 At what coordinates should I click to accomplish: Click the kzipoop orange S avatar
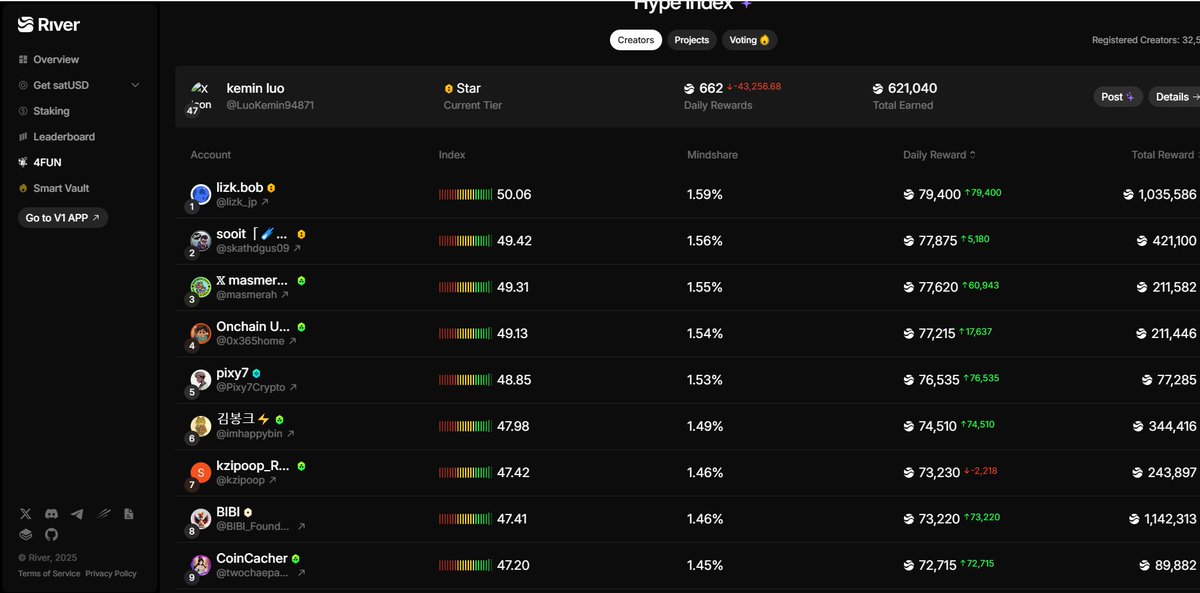coord(200,472)
